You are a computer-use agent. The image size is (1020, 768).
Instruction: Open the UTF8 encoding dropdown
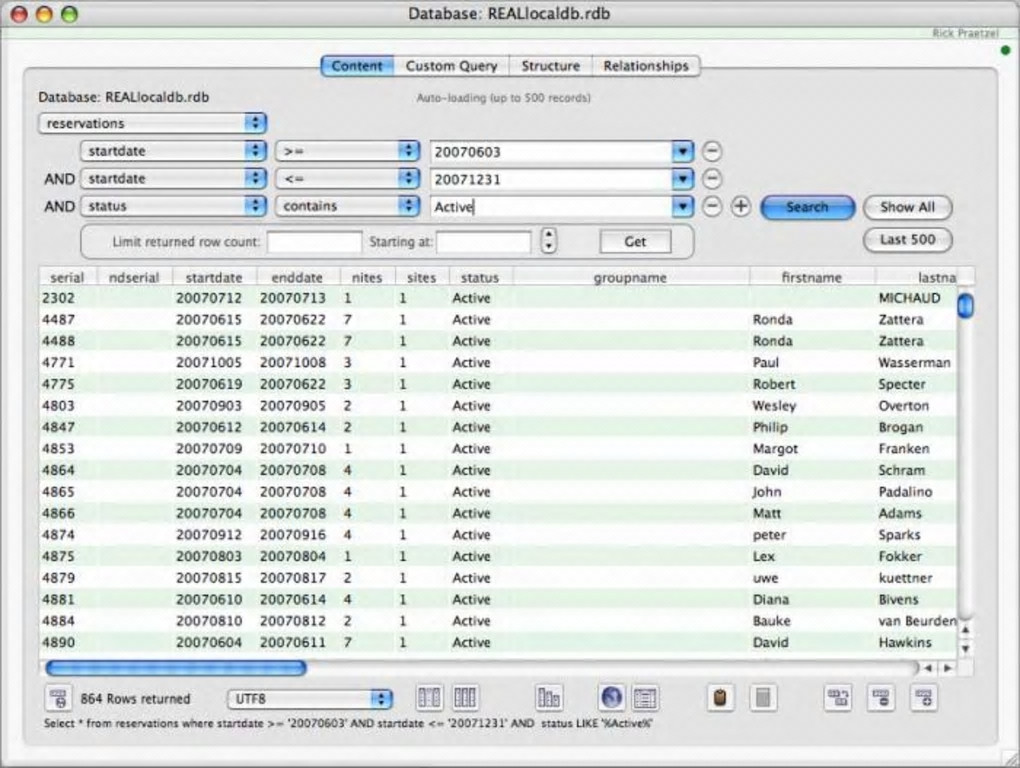[310, 699]
